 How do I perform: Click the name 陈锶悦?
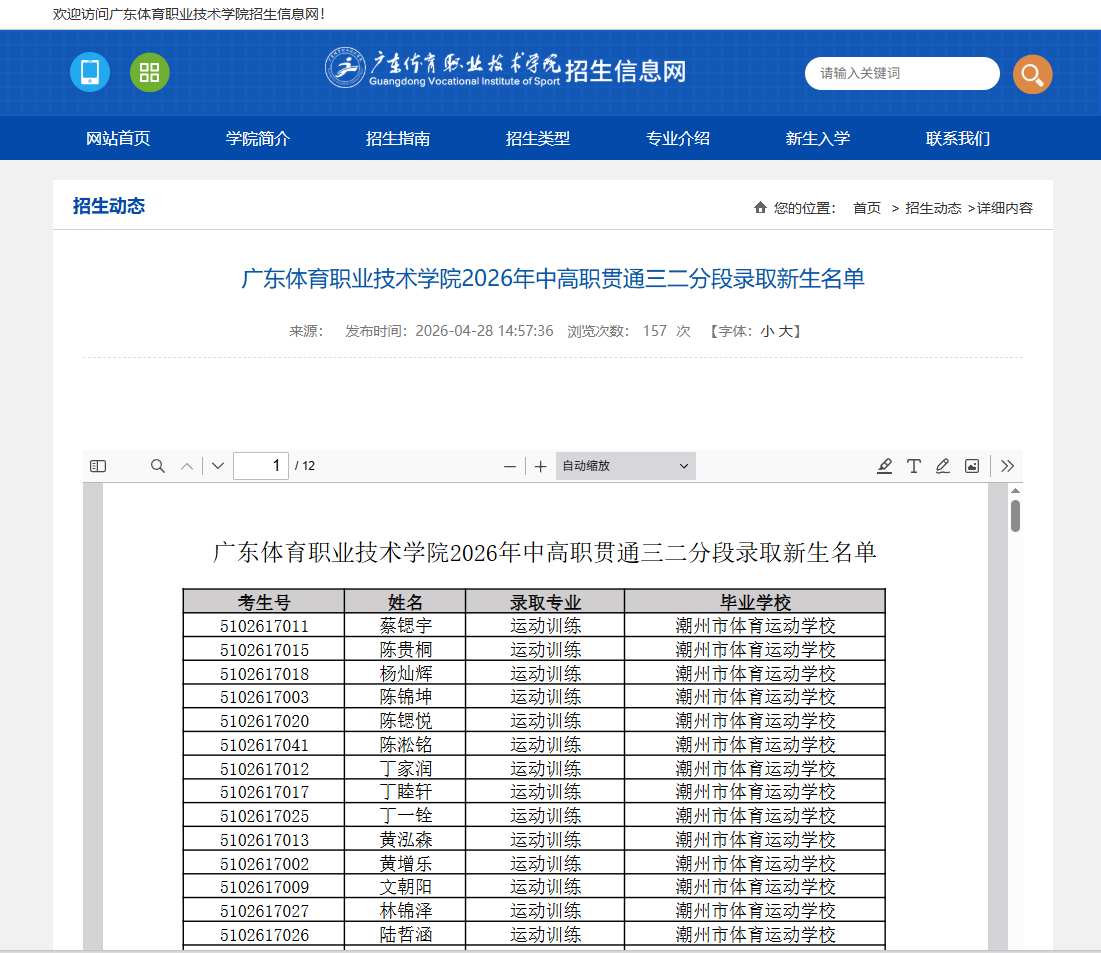[406, 721]
